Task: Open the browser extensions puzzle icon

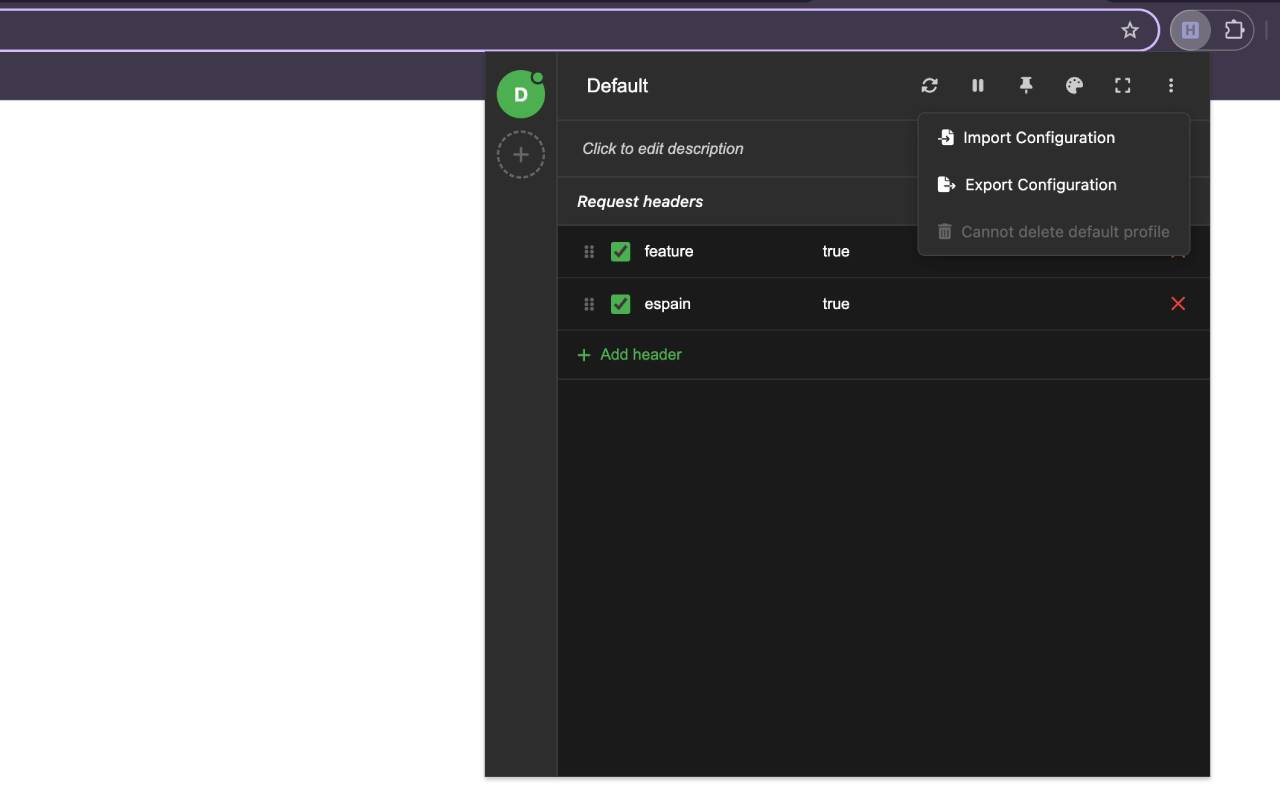Action: [1234, 30]
